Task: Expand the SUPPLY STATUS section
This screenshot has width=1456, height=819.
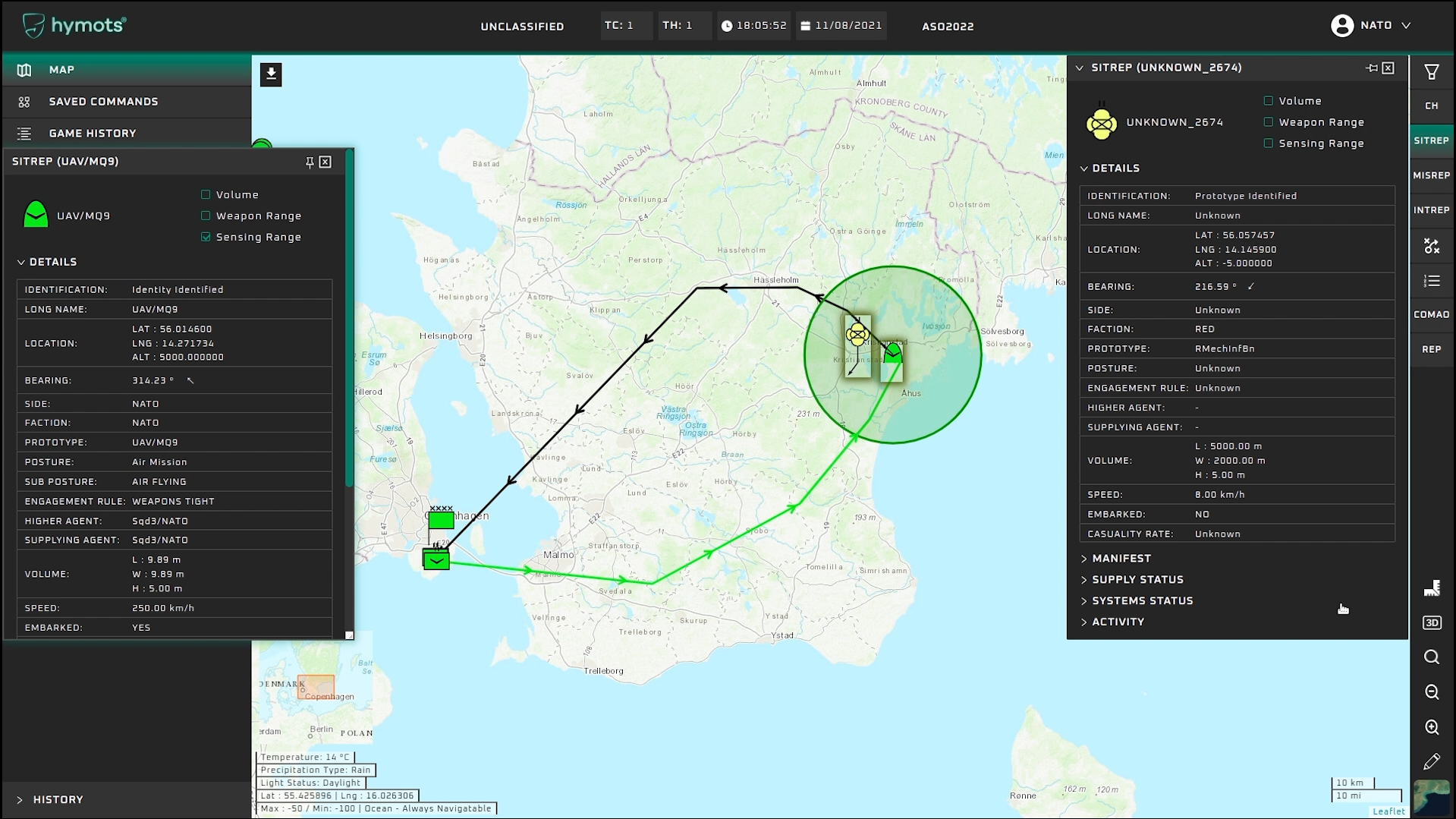Action: click(1131, 580)
